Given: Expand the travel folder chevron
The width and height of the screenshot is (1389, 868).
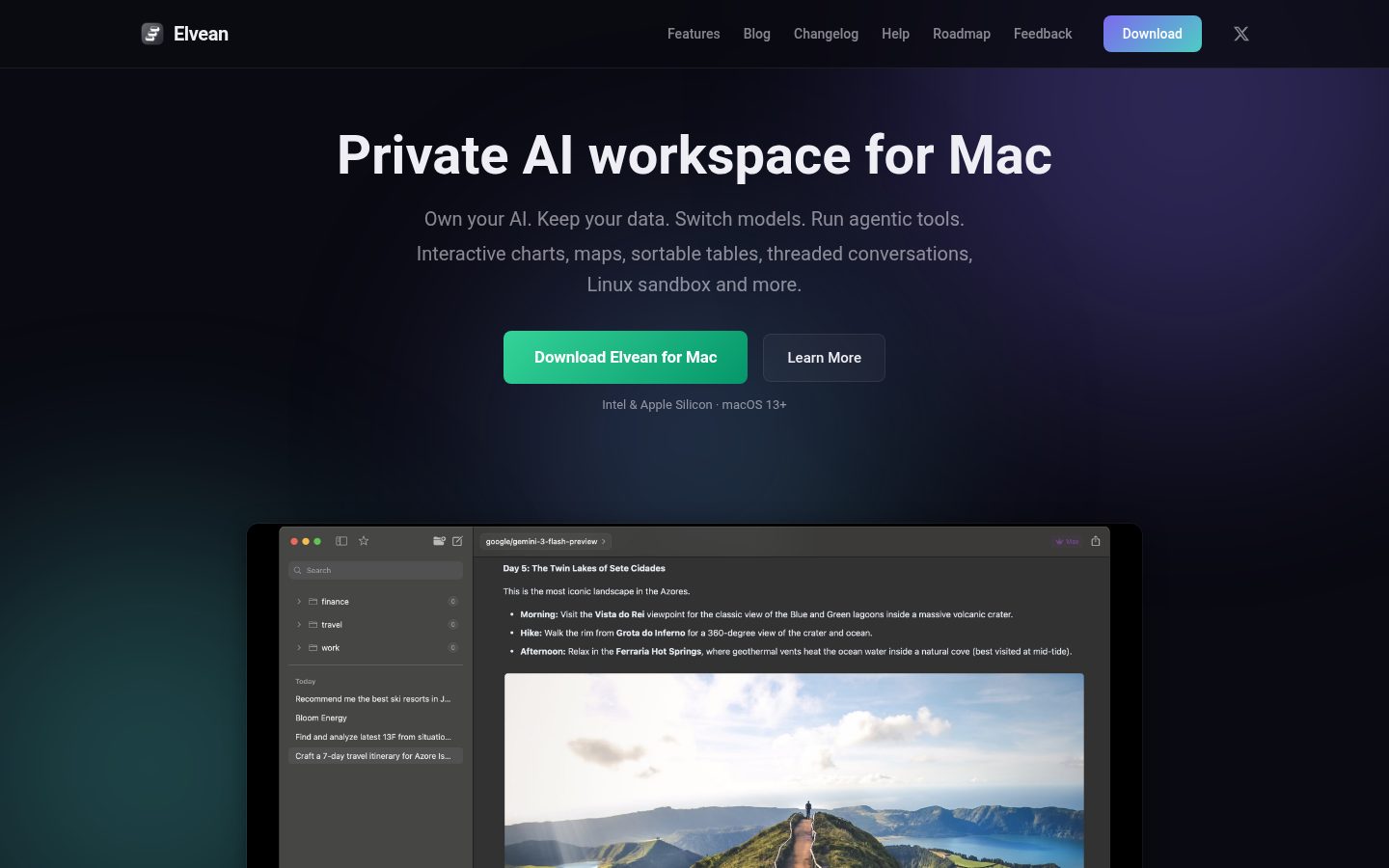Looking at the screenshot, I should coord(299,625).
